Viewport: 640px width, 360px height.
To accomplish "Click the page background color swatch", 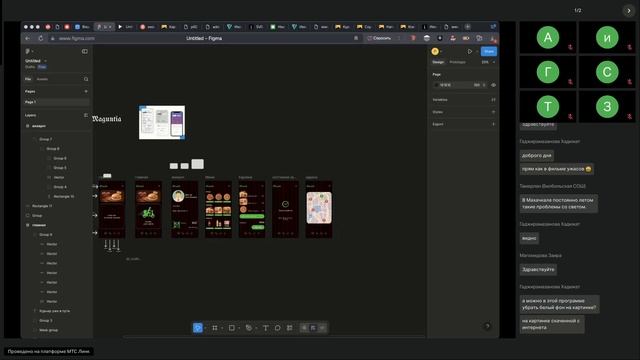I will point(436,85).
